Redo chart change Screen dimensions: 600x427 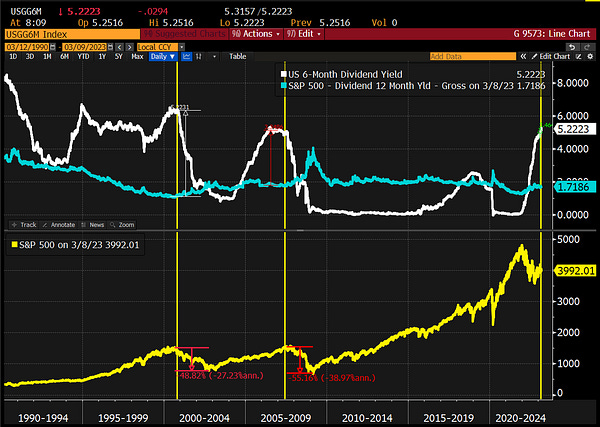coord(587,47)
